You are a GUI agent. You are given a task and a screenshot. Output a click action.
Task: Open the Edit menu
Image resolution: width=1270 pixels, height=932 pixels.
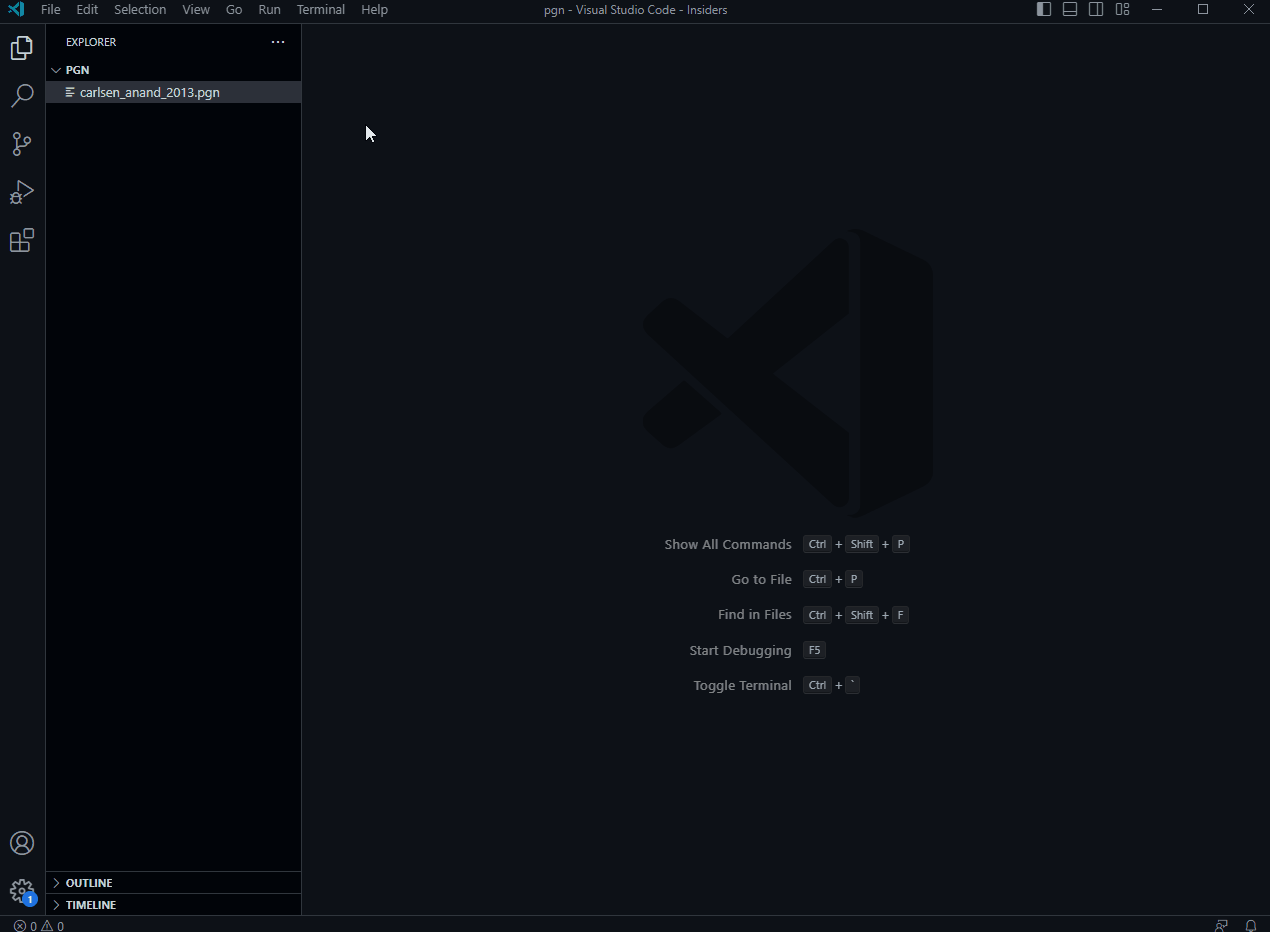pos(87,9)
